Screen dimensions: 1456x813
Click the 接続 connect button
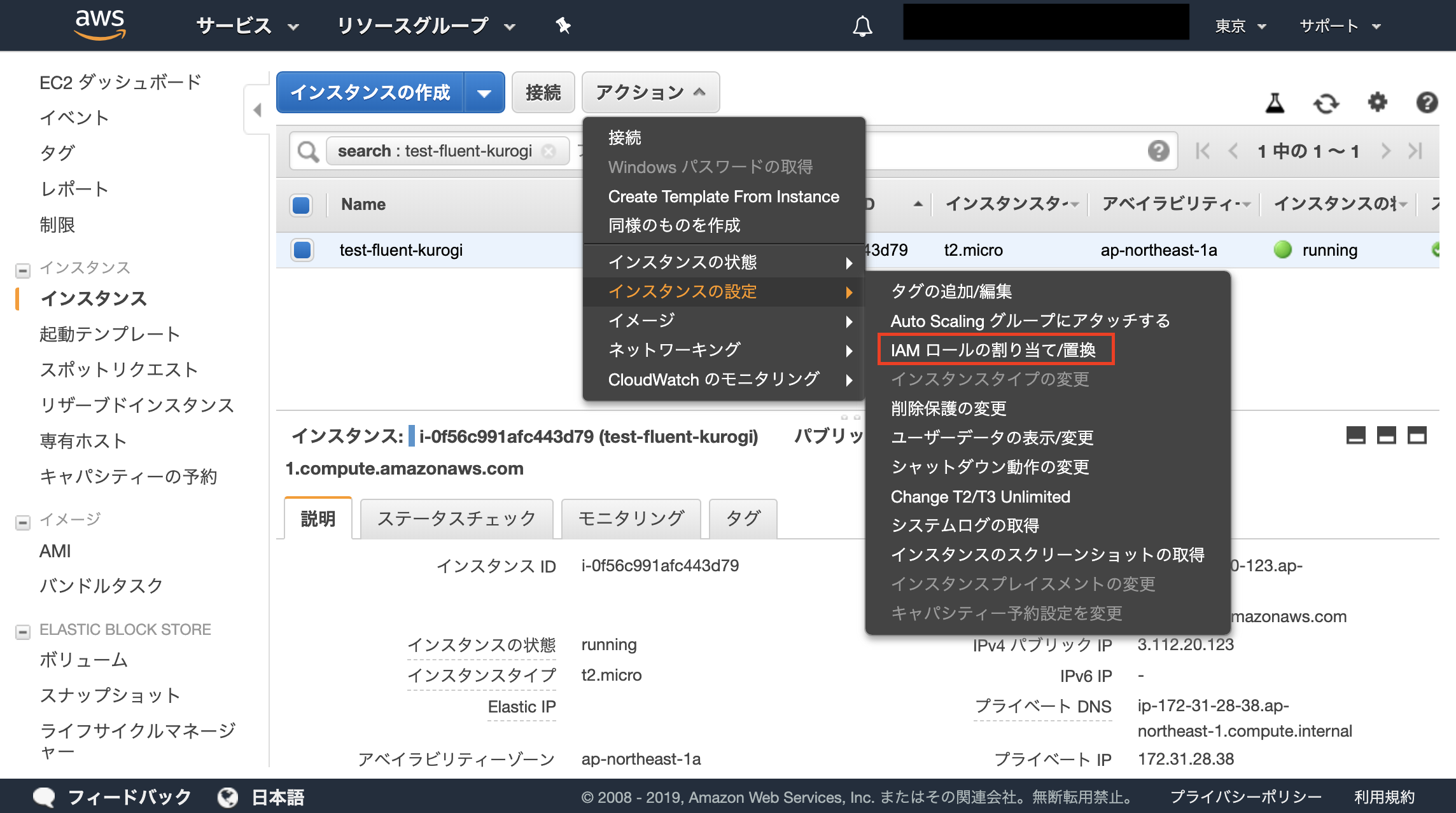click(543, 92)
